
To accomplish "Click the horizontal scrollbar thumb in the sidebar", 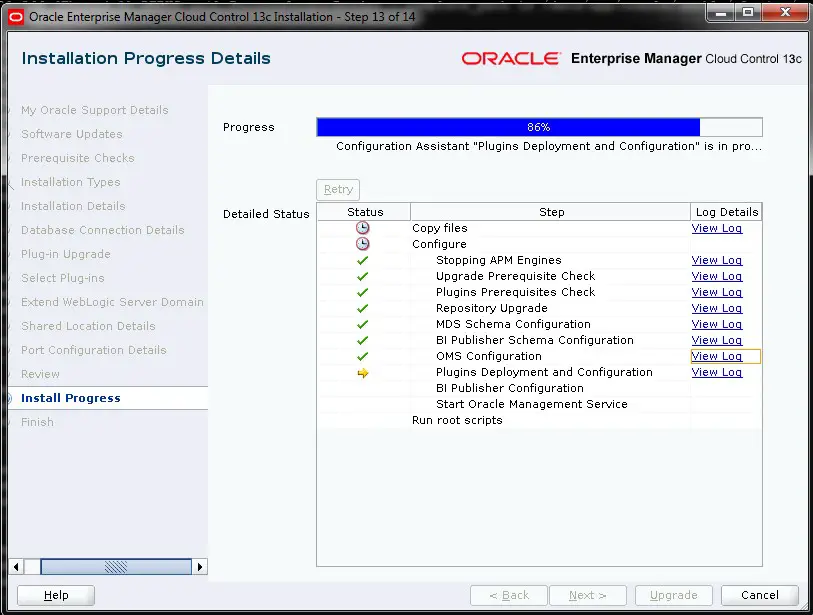I will coord(116,567).
